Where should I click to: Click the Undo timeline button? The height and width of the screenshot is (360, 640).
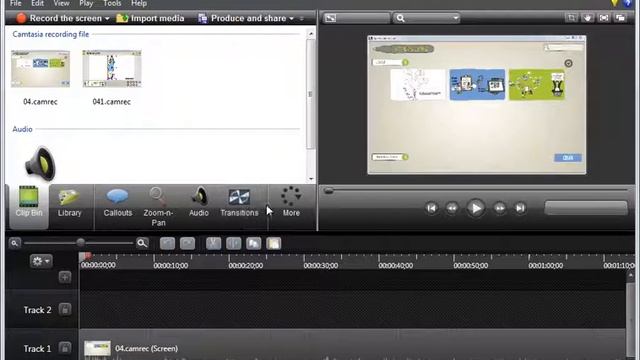[167, 243]
